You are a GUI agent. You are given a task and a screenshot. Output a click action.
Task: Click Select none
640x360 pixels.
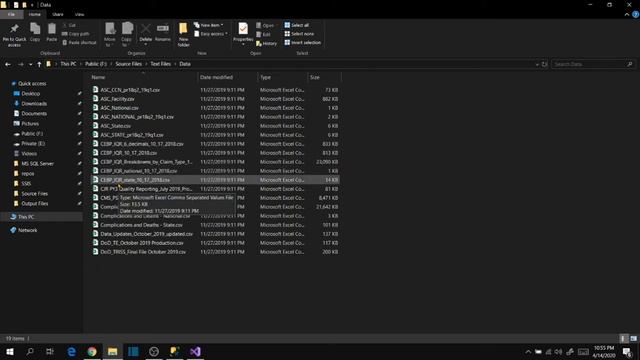pos(299,34)
